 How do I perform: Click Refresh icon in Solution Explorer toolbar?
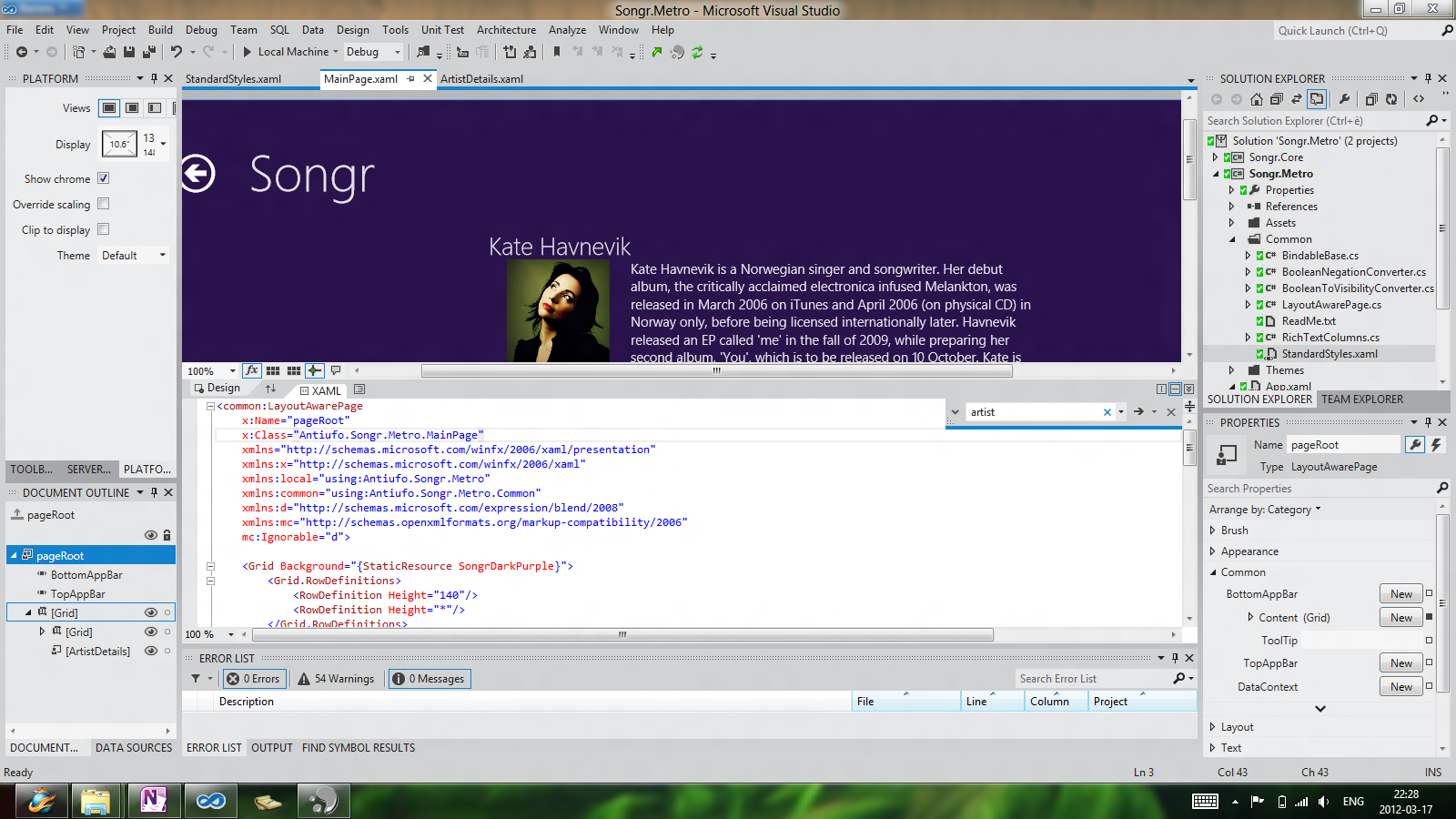click(1391, 99)
